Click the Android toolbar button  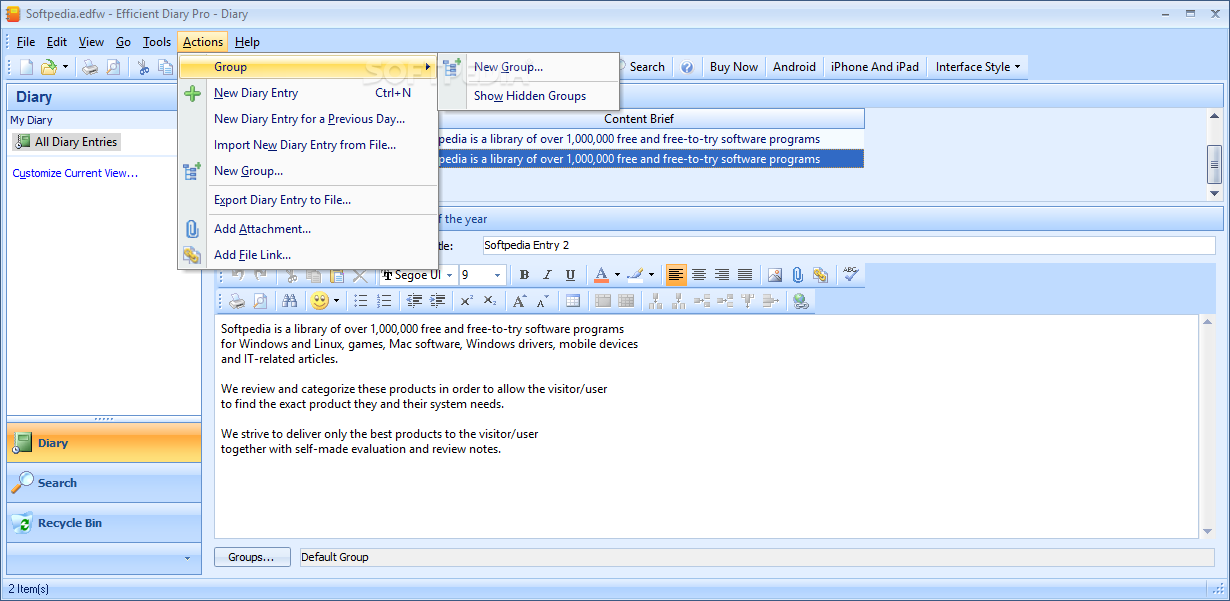coord(794,67)
